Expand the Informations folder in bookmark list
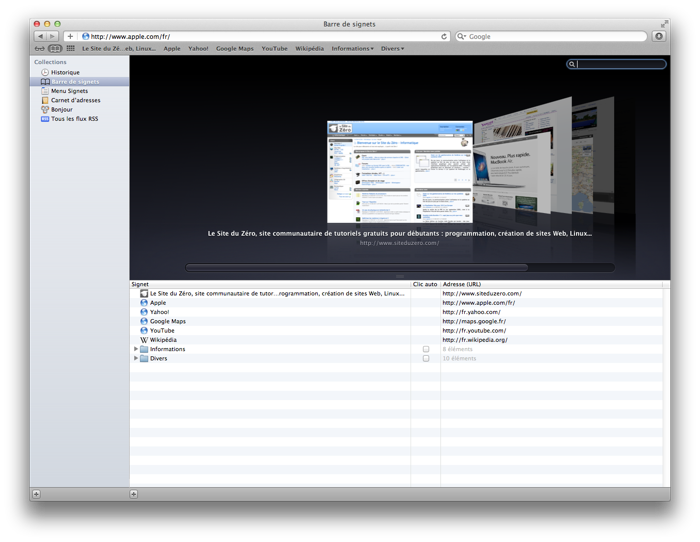Screen dimensions: 700x542 pyautogui.click(x=135, y=349)
